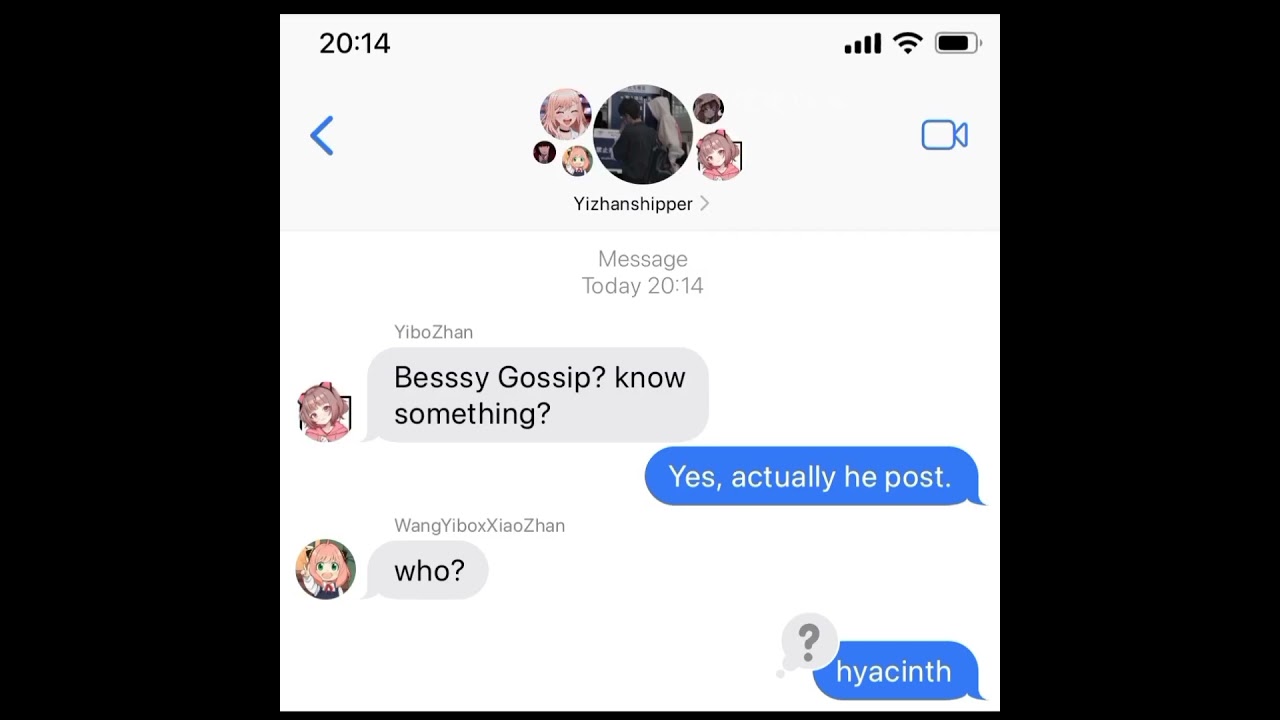Tap the 20:14 status bar clock

click(355, 43)
